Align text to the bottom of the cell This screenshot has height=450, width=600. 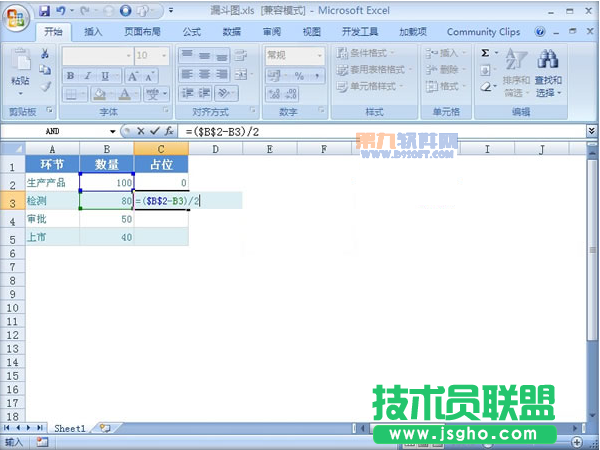pyautogui.click(x=222, y=55)
